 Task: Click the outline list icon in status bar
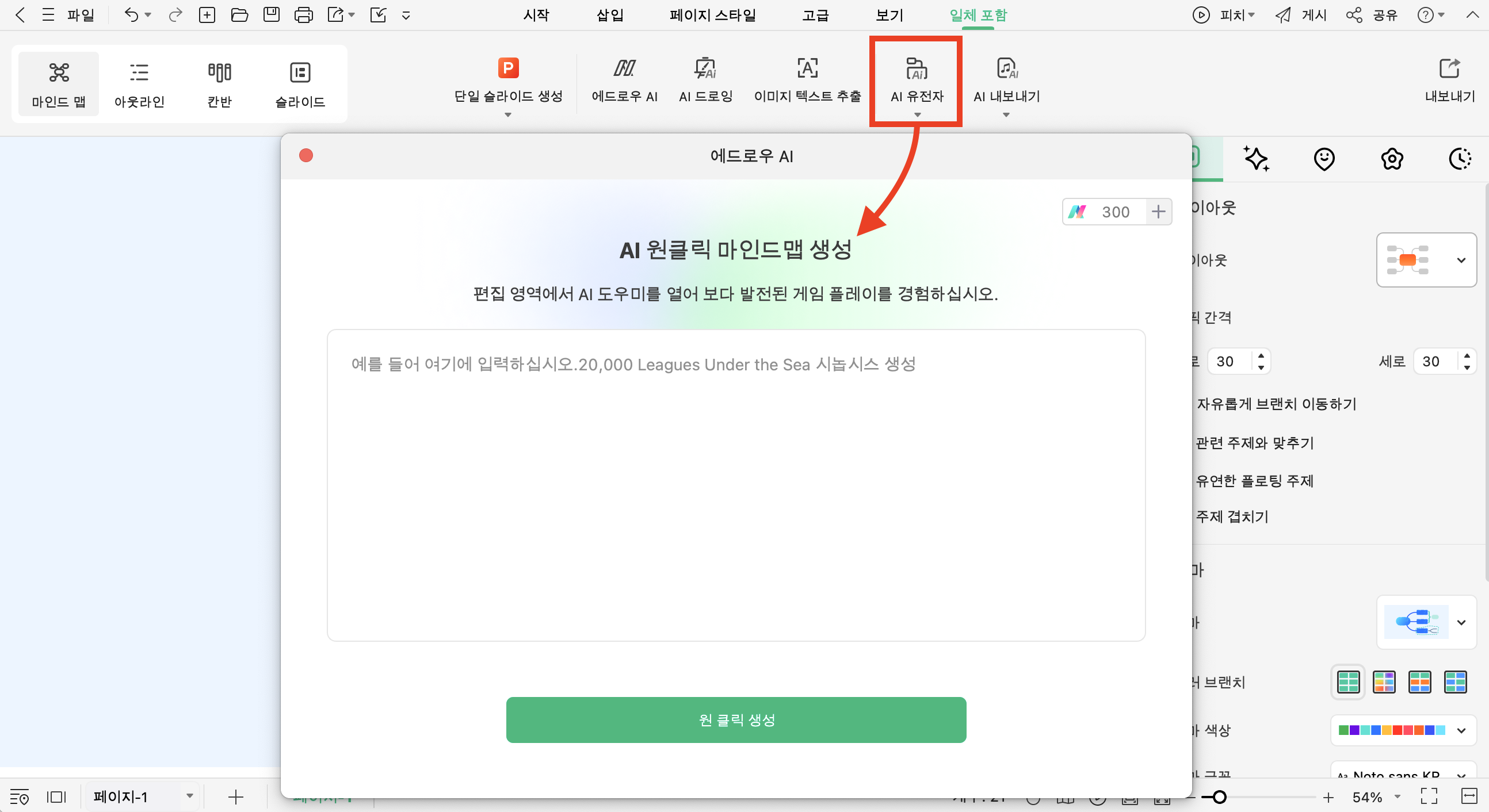20,798
